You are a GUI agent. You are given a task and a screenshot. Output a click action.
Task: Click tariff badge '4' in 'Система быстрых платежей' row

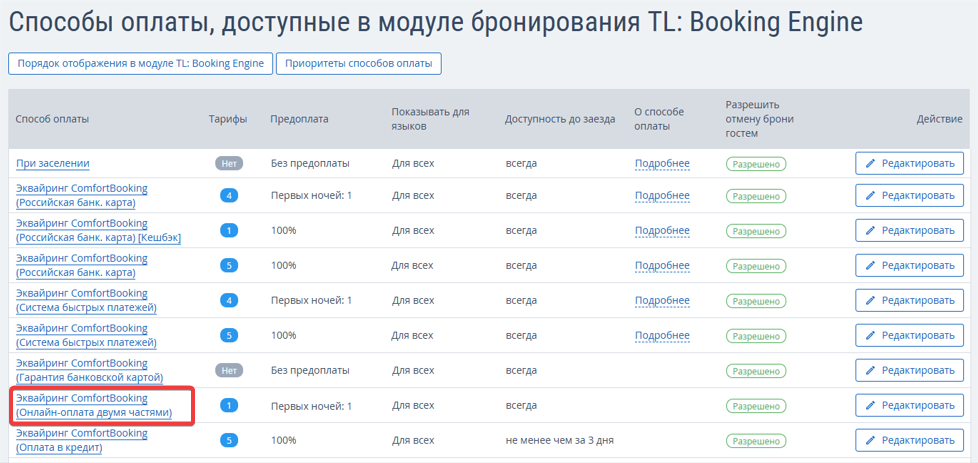[x=229, y=301]
